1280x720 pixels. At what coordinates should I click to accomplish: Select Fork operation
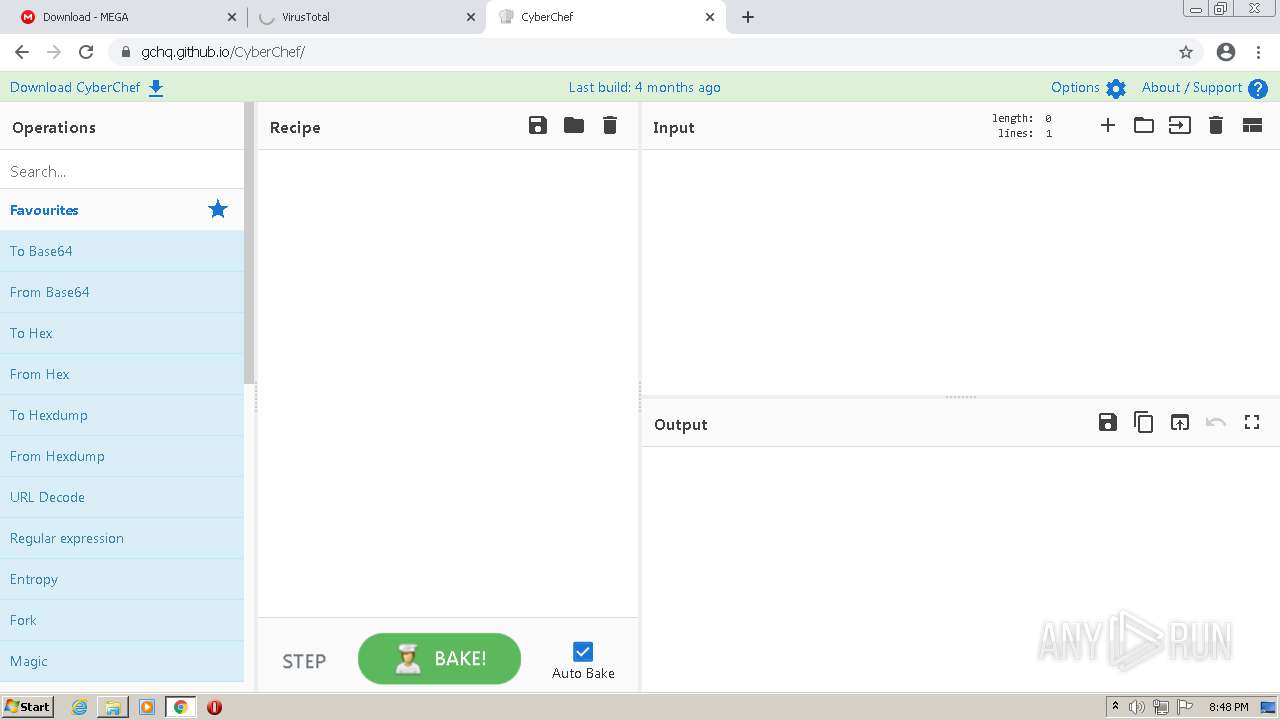[x=122, y=620]
